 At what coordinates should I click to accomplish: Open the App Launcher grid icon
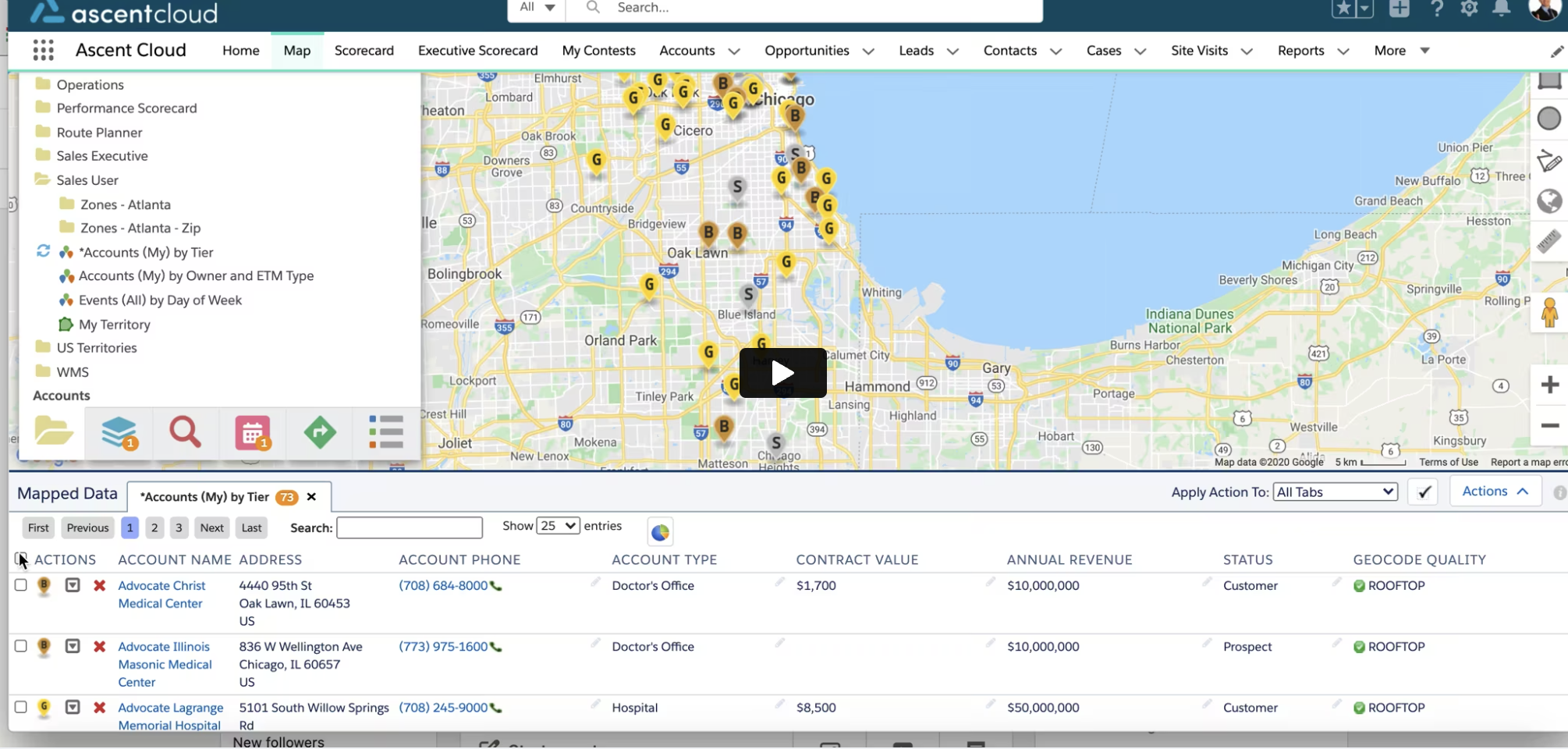coord(44,51)
